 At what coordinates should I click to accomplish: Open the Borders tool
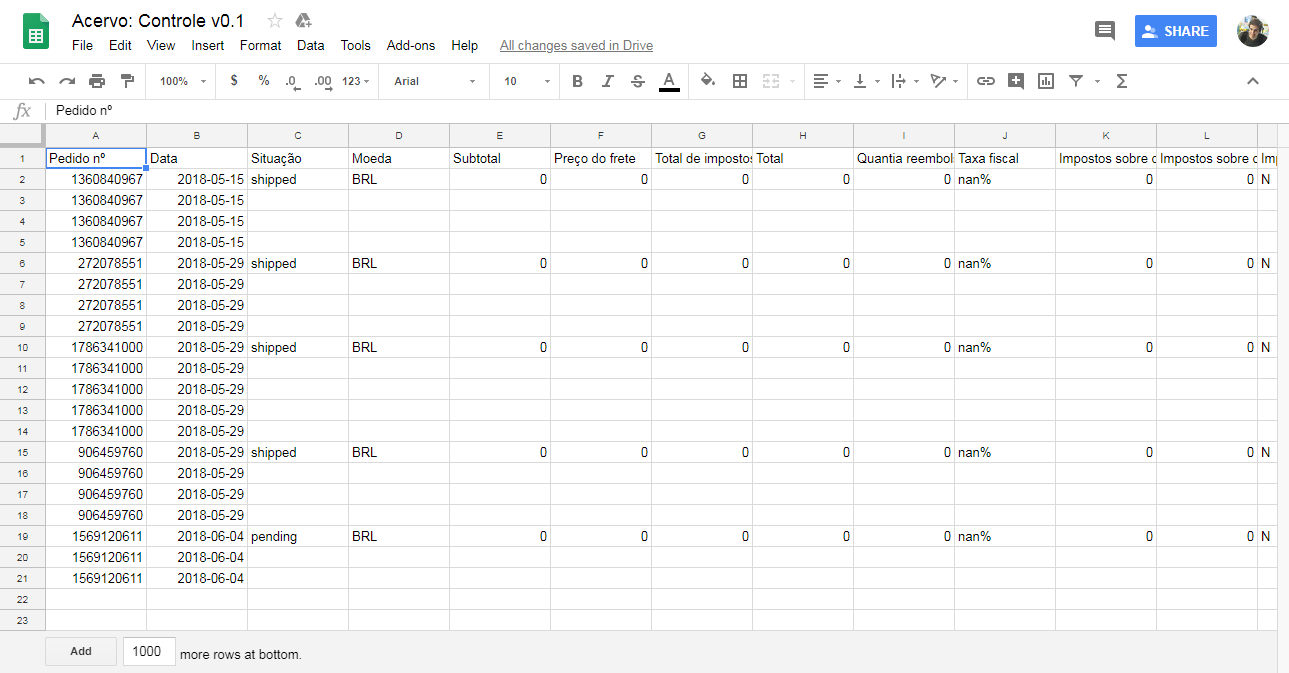click(x=740, y=81)
